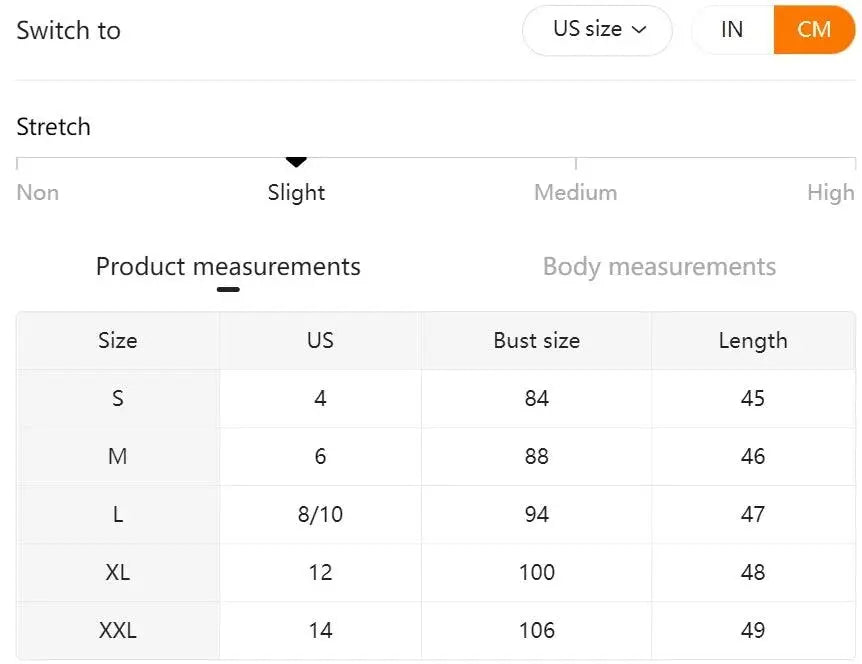862x664 pixels.
Task: Select US size 8/10 value
Action: click(x=319, y=514)
